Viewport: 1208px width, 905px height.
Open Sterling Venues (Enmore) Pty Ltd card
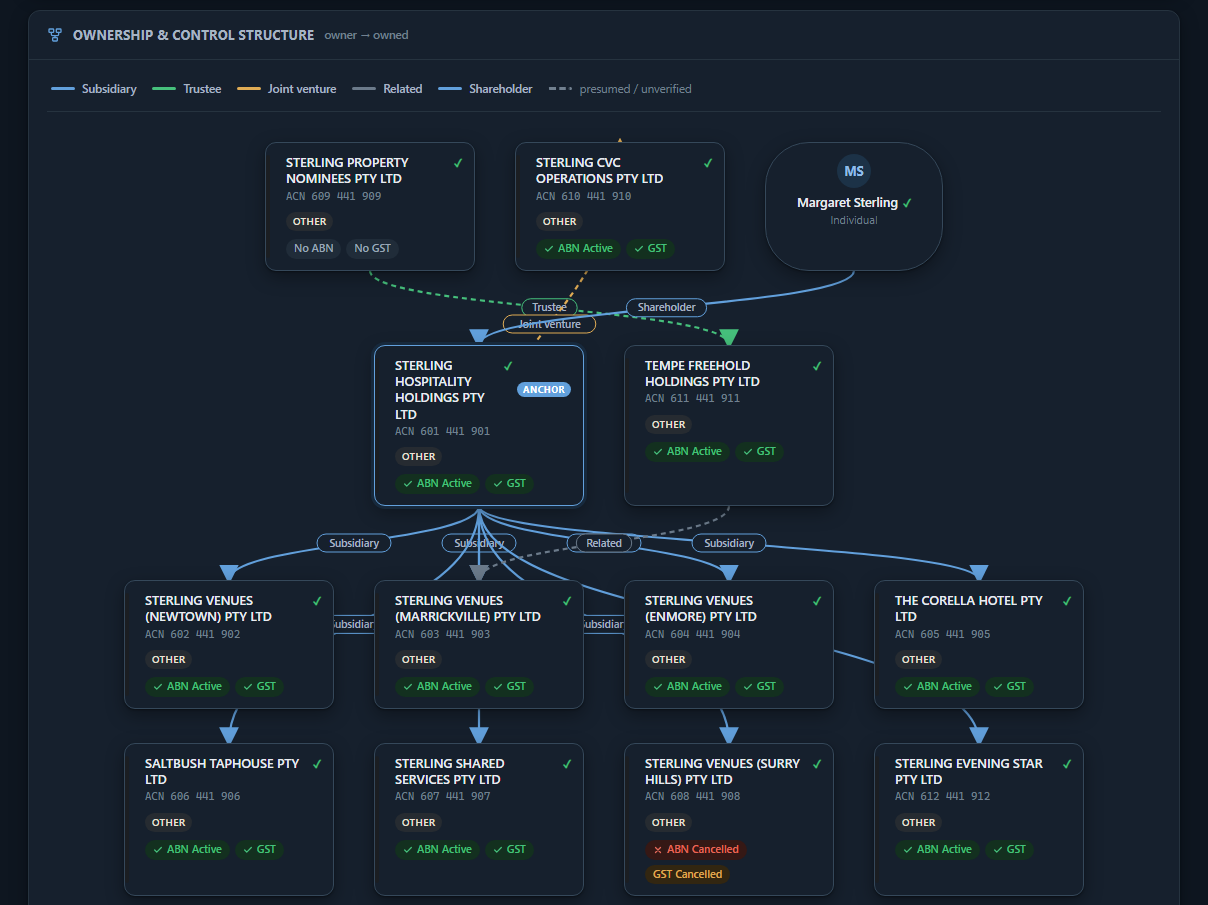(x=729, y=644)
